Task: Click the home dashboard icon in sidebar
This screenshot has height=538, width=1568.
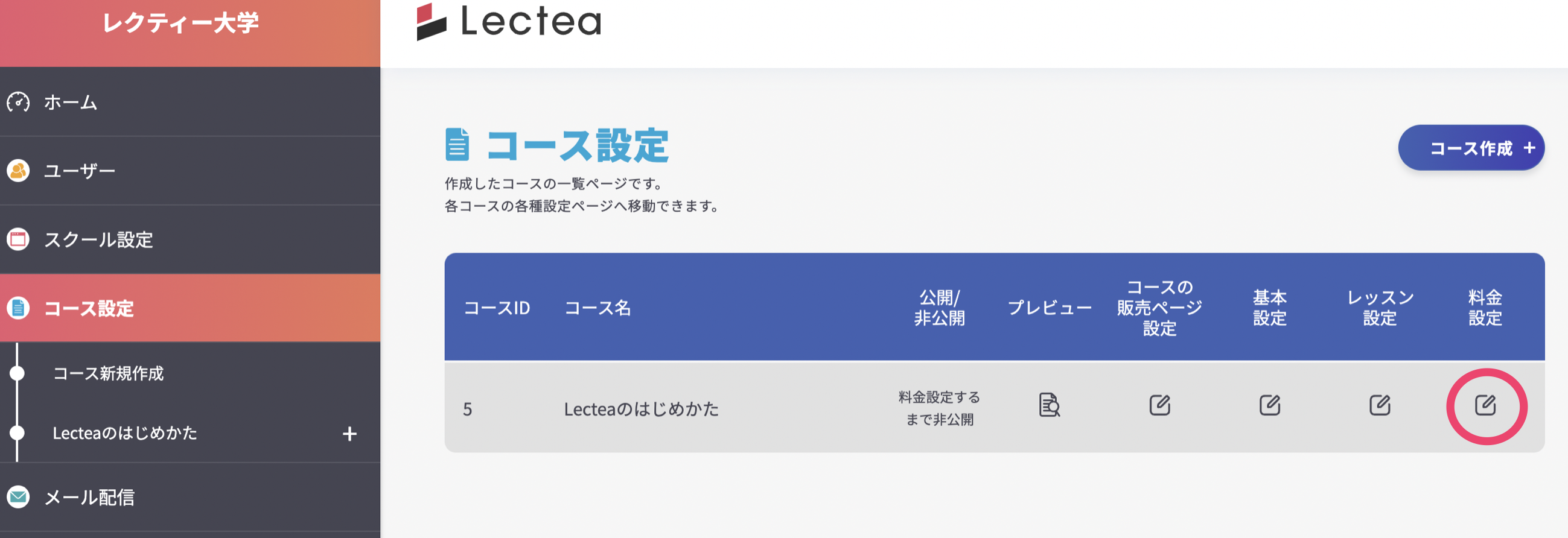Action: (x=18, y=103)
